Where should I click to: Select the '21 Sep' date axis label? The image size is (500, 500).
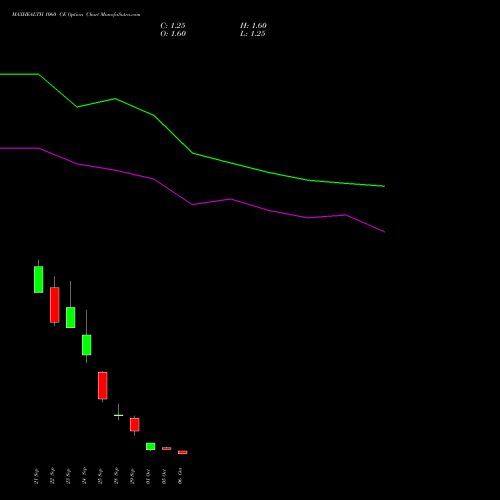(36, 476)
